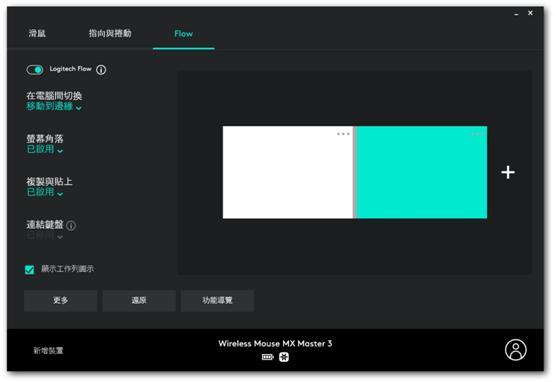The width and height of the screenshot is (554, 382).
Task: Click the 更多 button
Action: (x=60, y=301)
